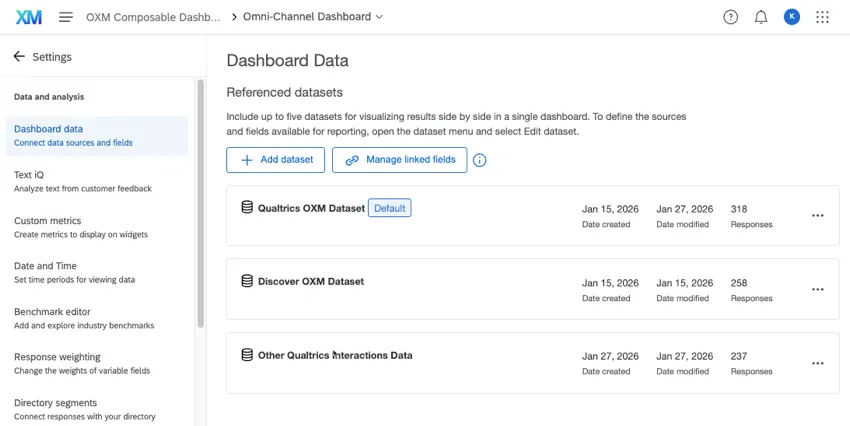Viewport: 850px width, 426px height.
Task: Open the hamburger navigation menu
Action: click(x=66, y=17)
